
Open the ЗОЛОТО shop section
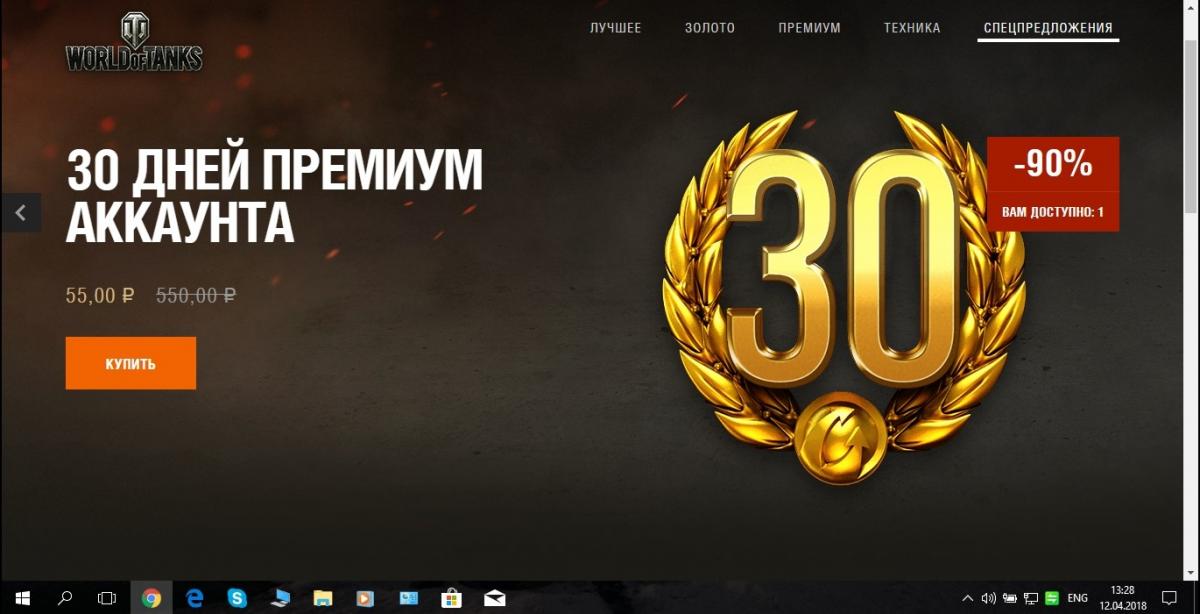click(x=710, y=28)
